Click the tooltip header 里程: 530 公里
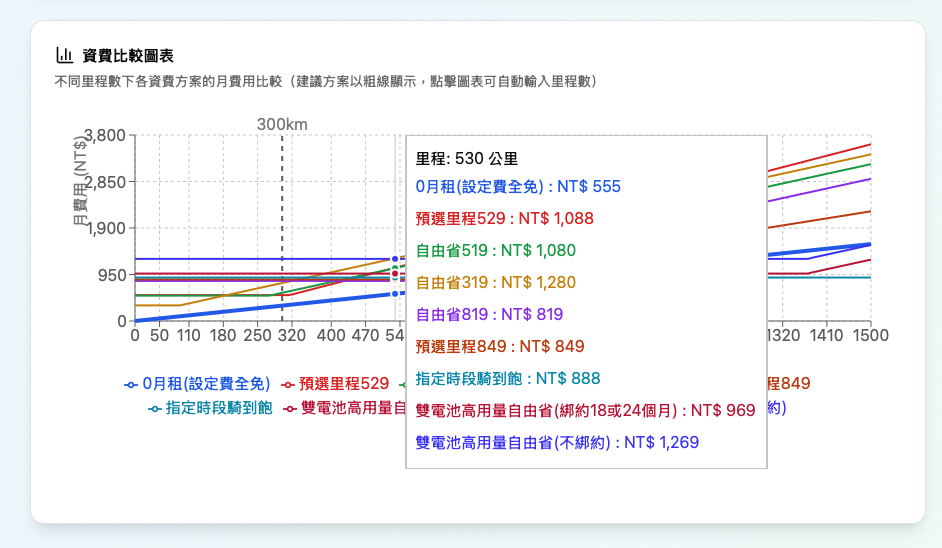Viewport: 942px width, 548px height. click(467, 159)
